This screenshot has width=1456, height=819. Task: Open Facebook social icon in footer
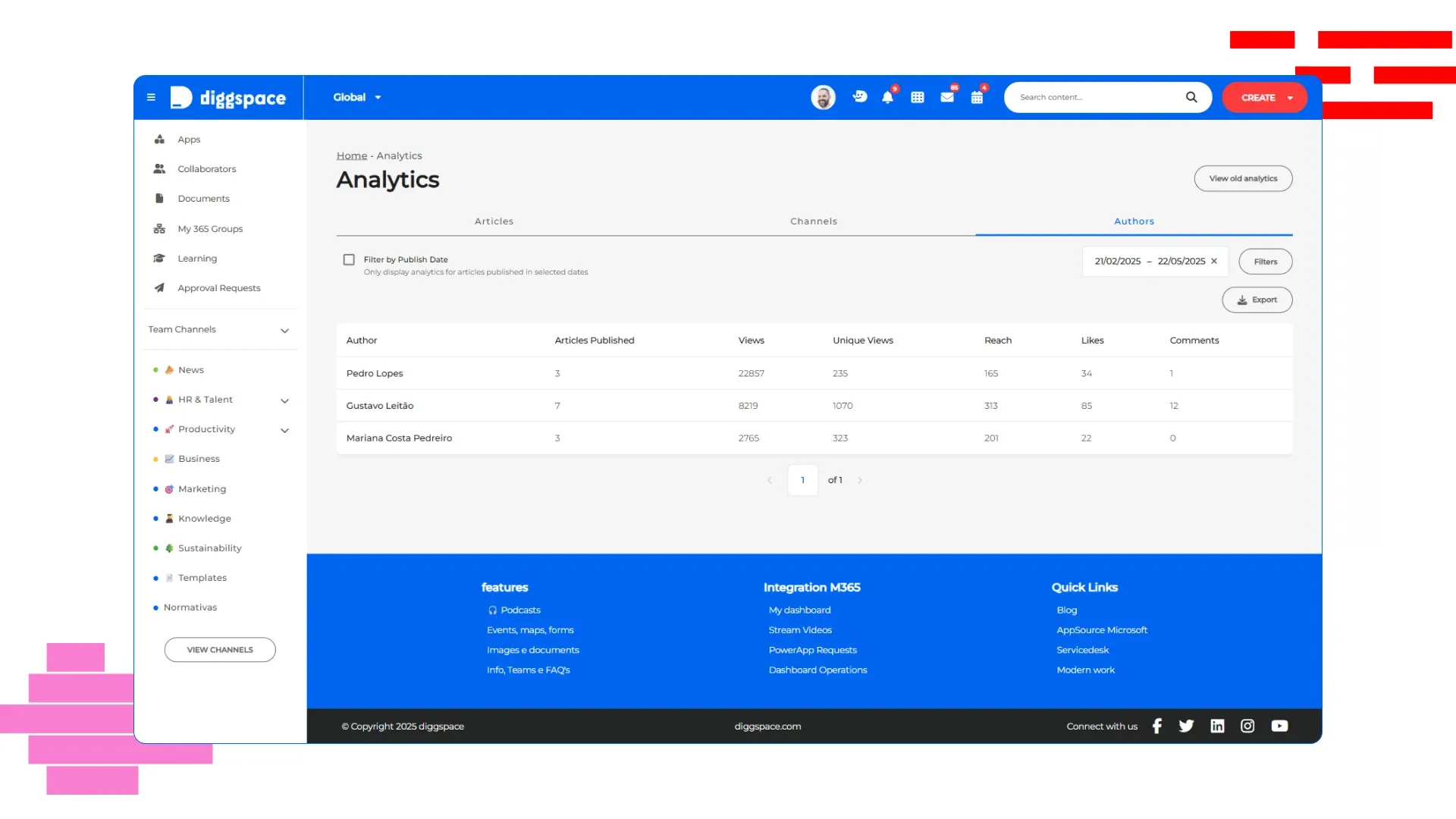[1156, 726]
